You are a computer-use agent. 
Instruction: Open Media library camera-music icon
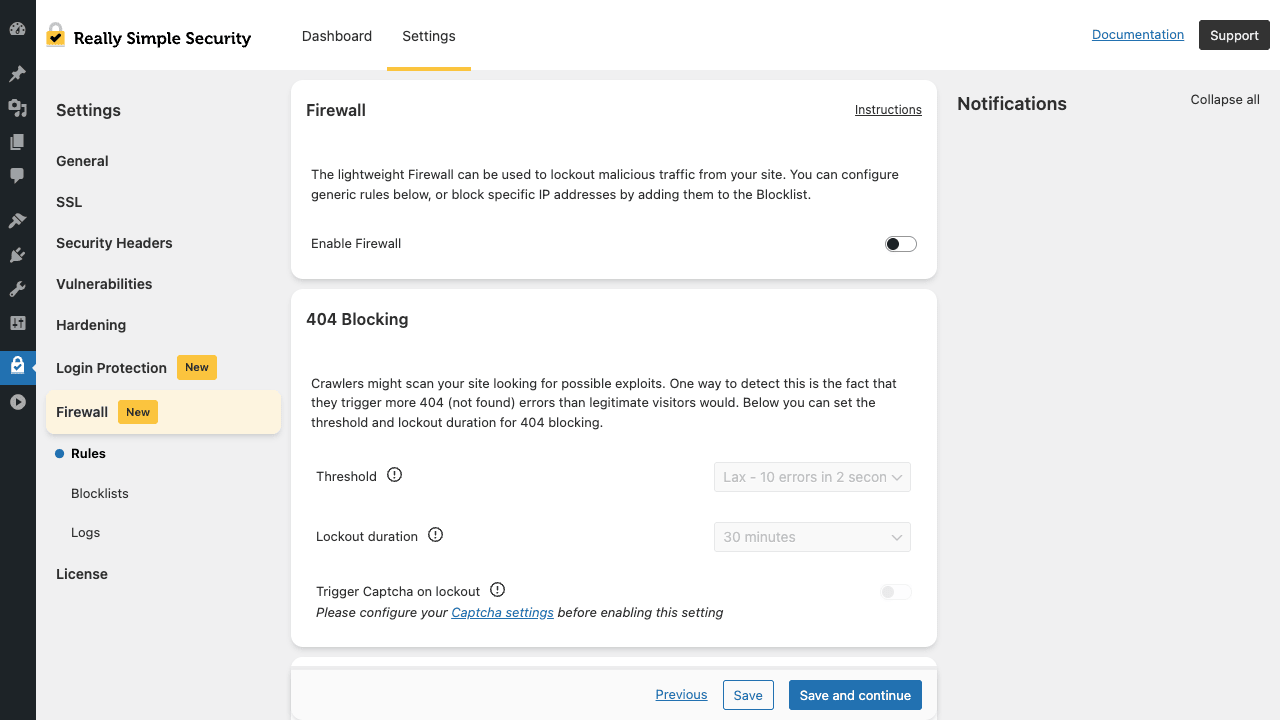click(x=17, y=108)
